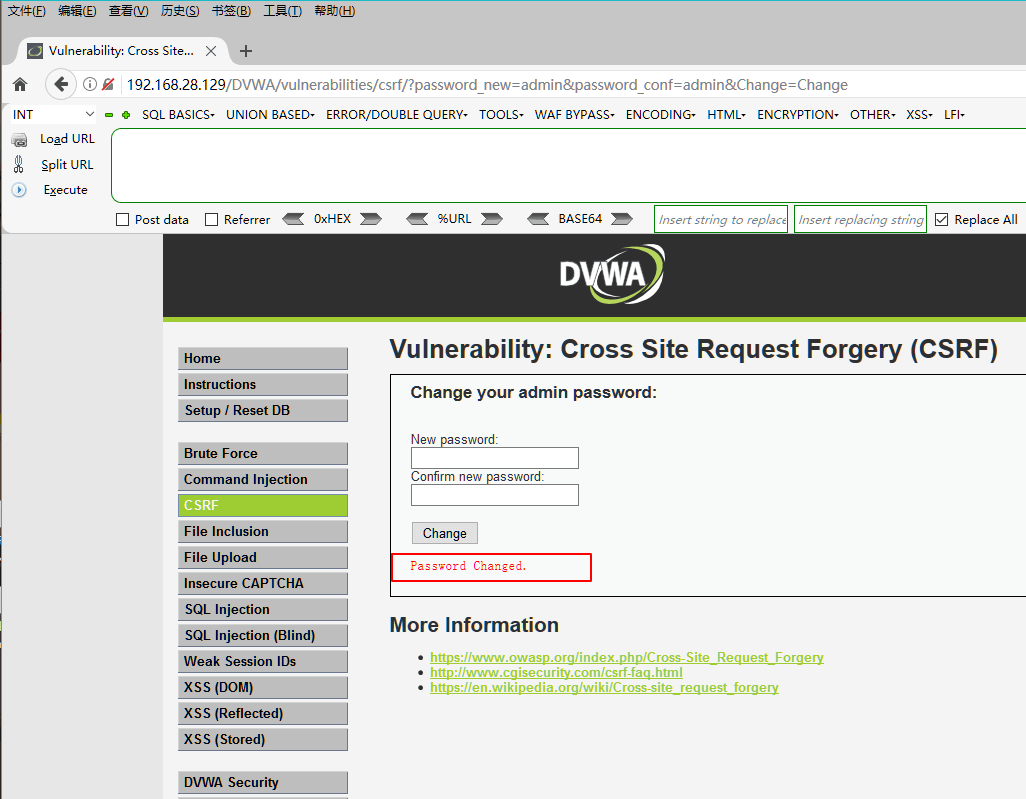The image size is (1026, 799).
Task: Expand the LFI dropdown
Action: (954, 115)
